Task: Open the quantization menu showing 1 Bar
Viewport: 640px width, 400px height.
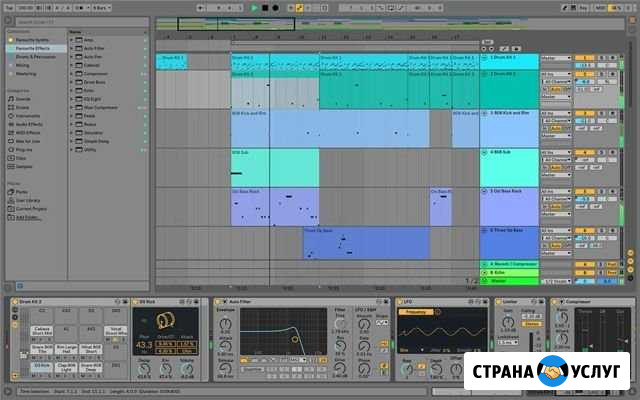Action: tap(101, 8)
